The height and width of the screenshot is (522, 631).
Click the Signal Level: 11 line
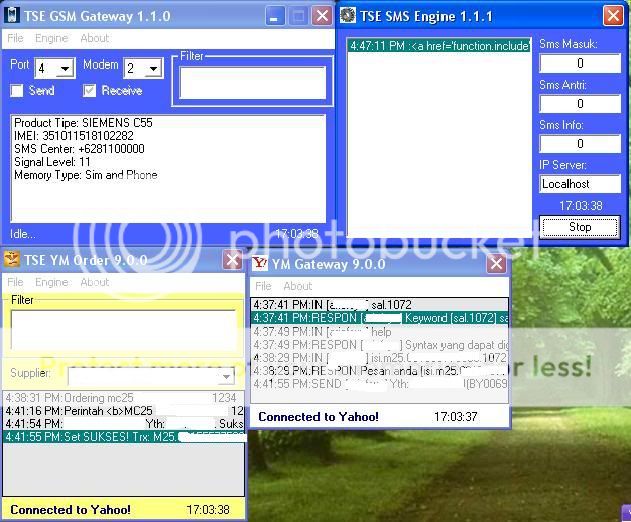(x=52, y=162)
